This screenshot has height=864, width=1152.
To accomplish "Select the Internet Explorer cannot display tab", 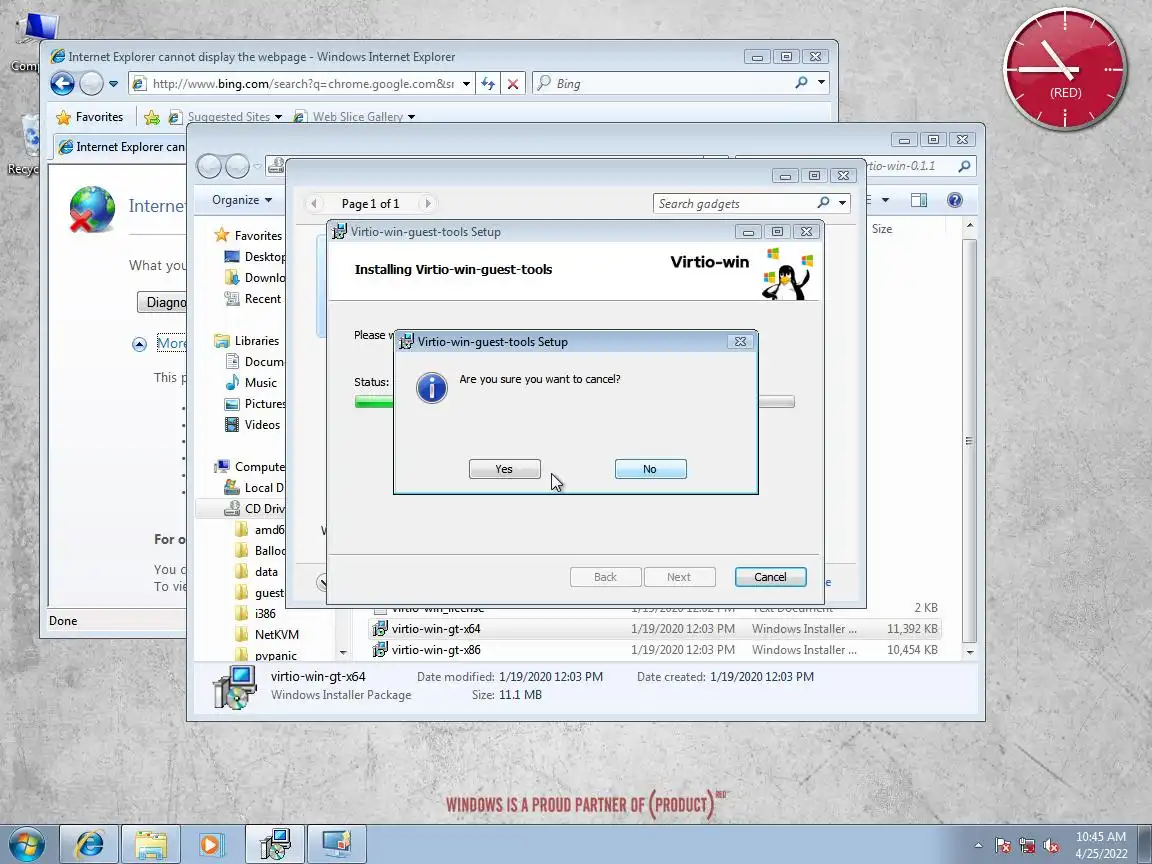I will pos(122,147).
